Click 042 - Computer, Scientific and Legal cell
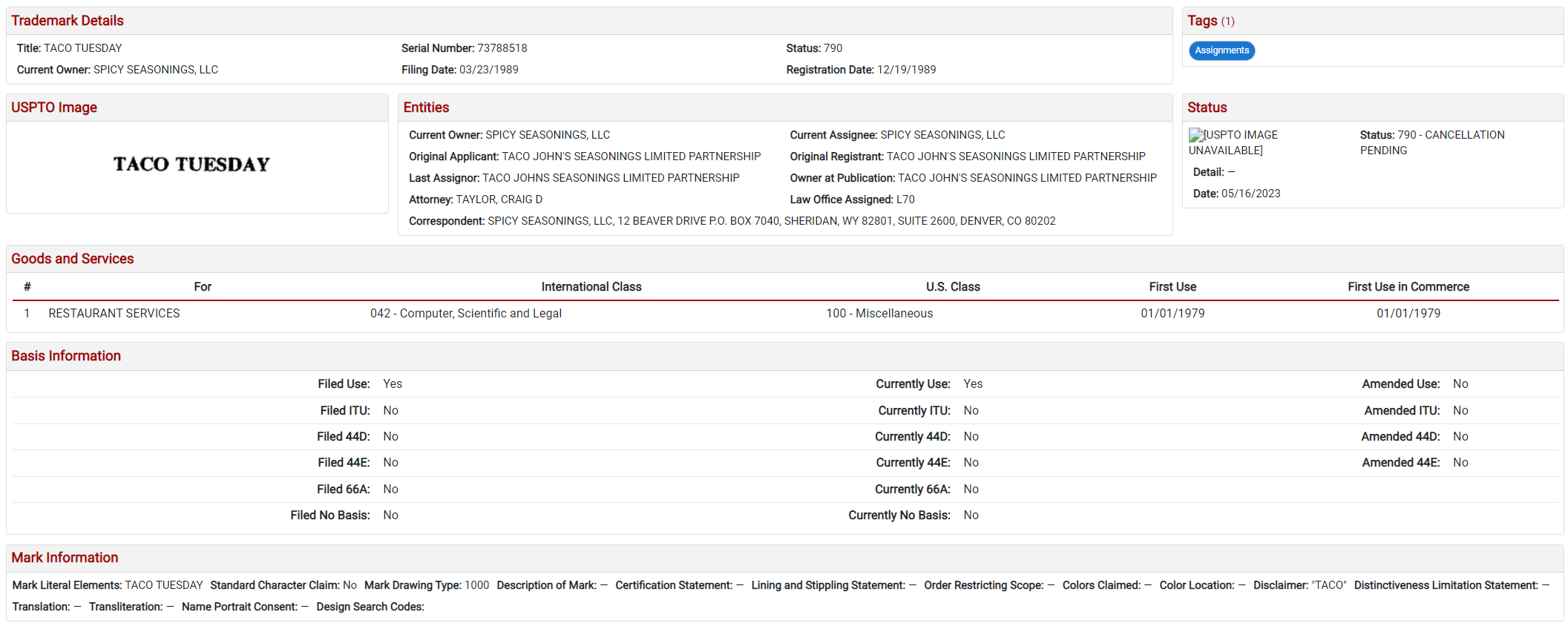1568x623 pixels. [x=466, y=314]
